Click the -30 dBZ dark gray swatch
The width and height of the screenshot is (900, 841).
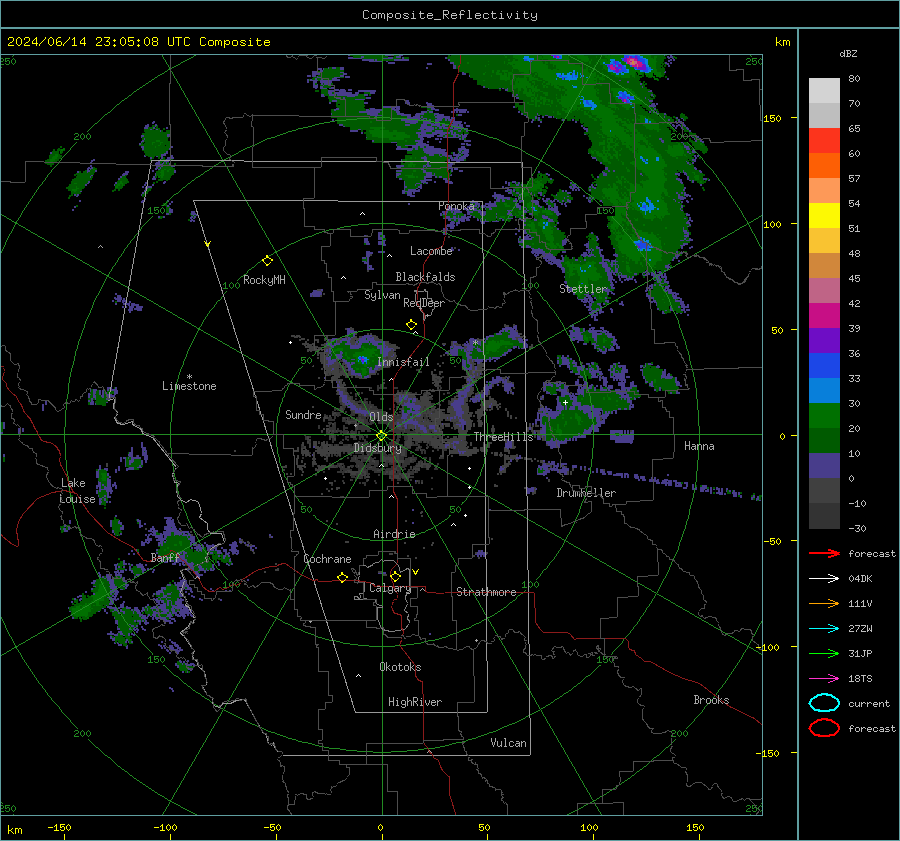point(824,516)
